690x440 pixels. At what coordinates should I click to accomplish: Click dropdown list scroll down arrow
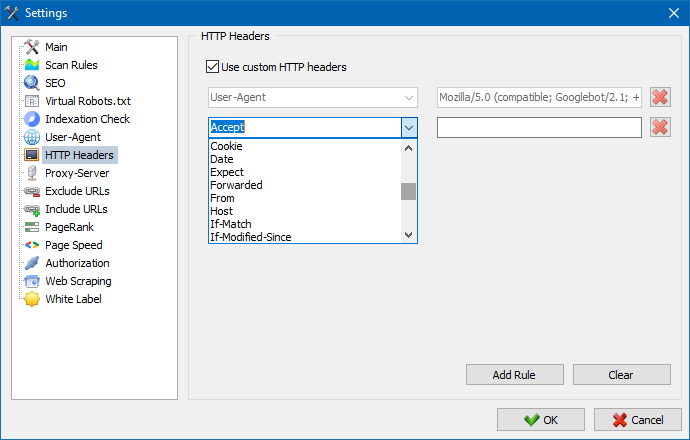(x=408, y=235)
